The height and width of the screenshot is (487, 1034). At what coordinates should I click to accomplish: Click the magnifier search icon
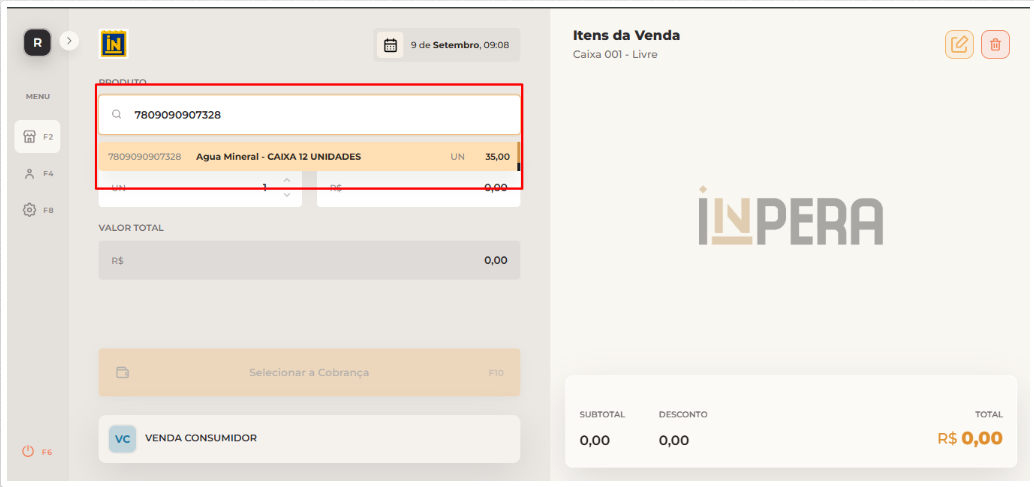pos(117,115)
